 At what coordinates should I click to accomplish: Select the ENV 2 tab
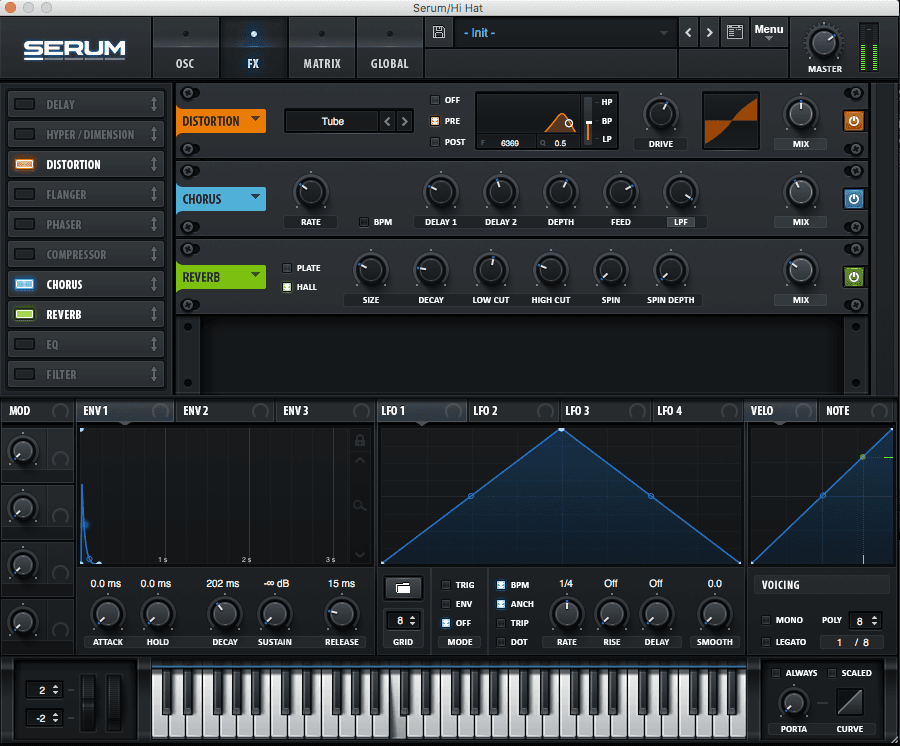tap(225, 411)
